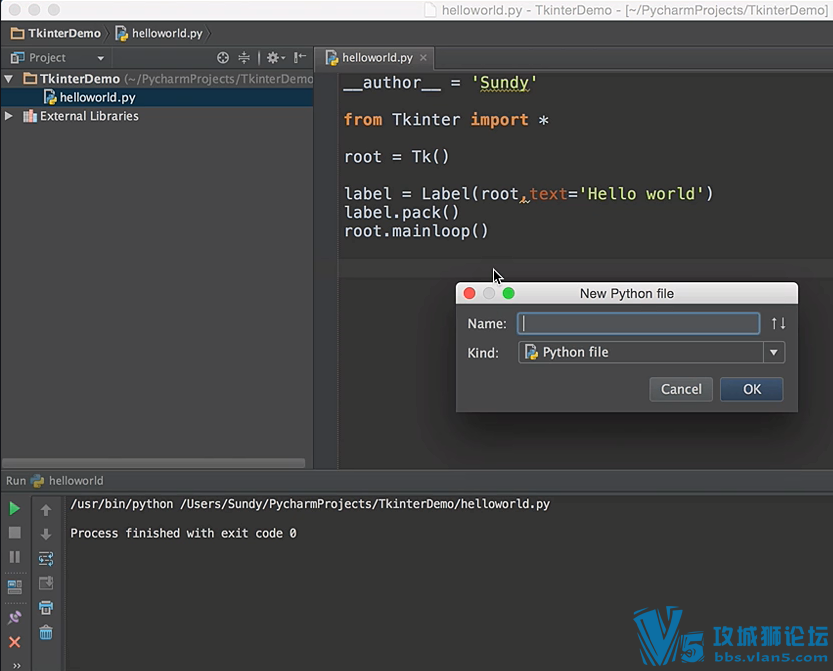The image size is (833, 671).
Task: Hide the Project tool window
Action: click(300, 57)
